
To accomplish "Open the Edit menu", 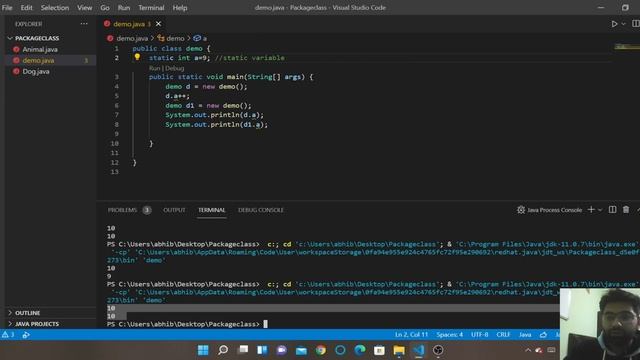I will point(27,8).
